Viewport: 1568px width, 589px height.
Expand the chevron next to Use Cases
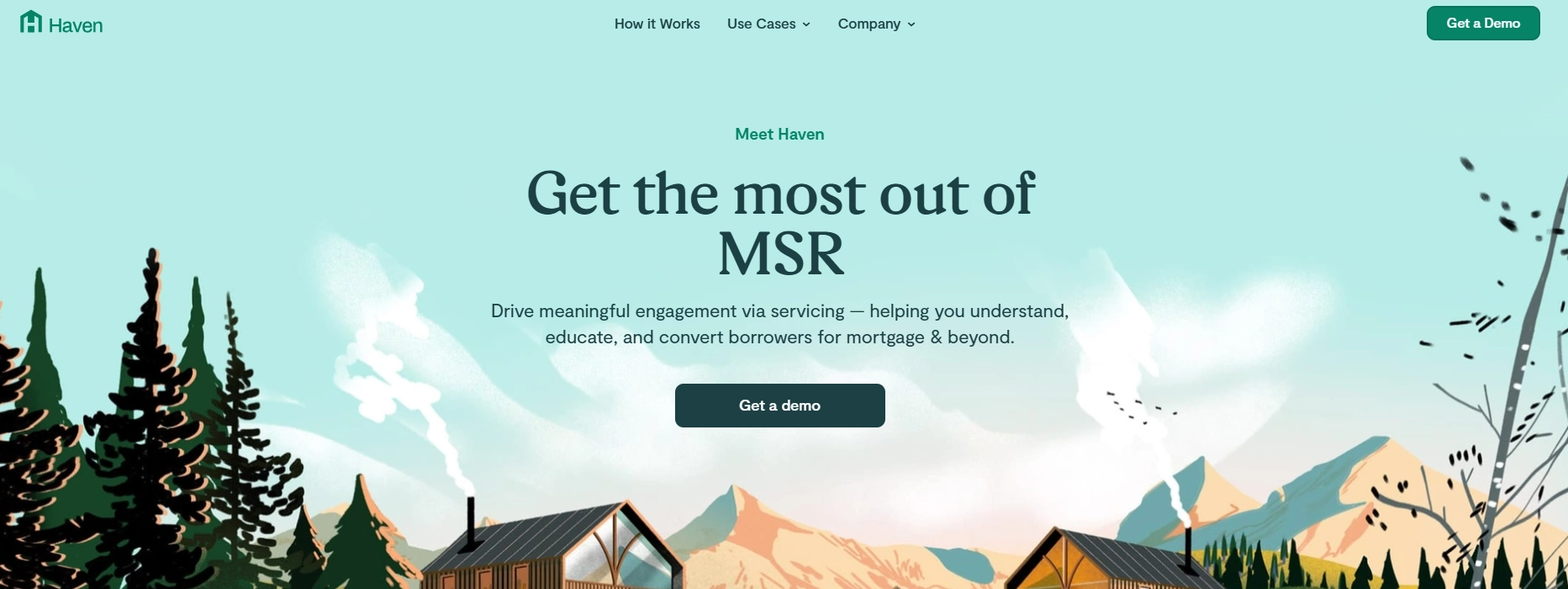806,24
